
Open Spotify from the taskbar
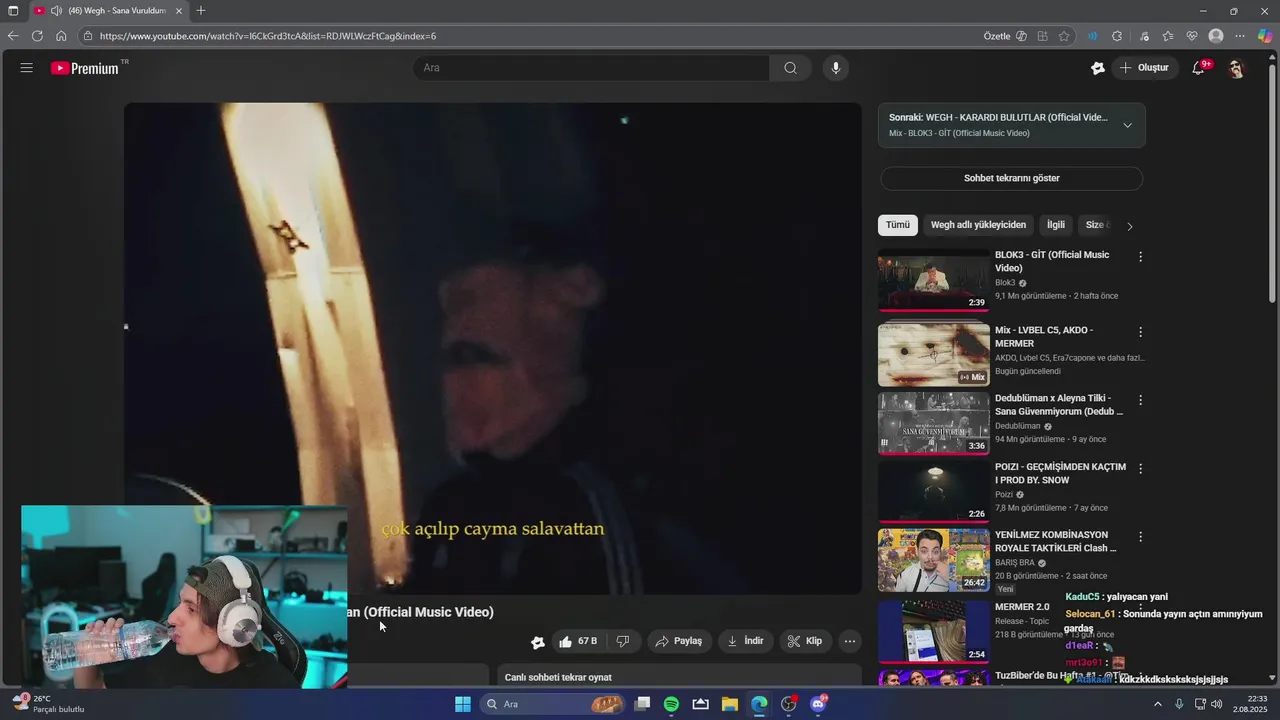click(671, 704)
